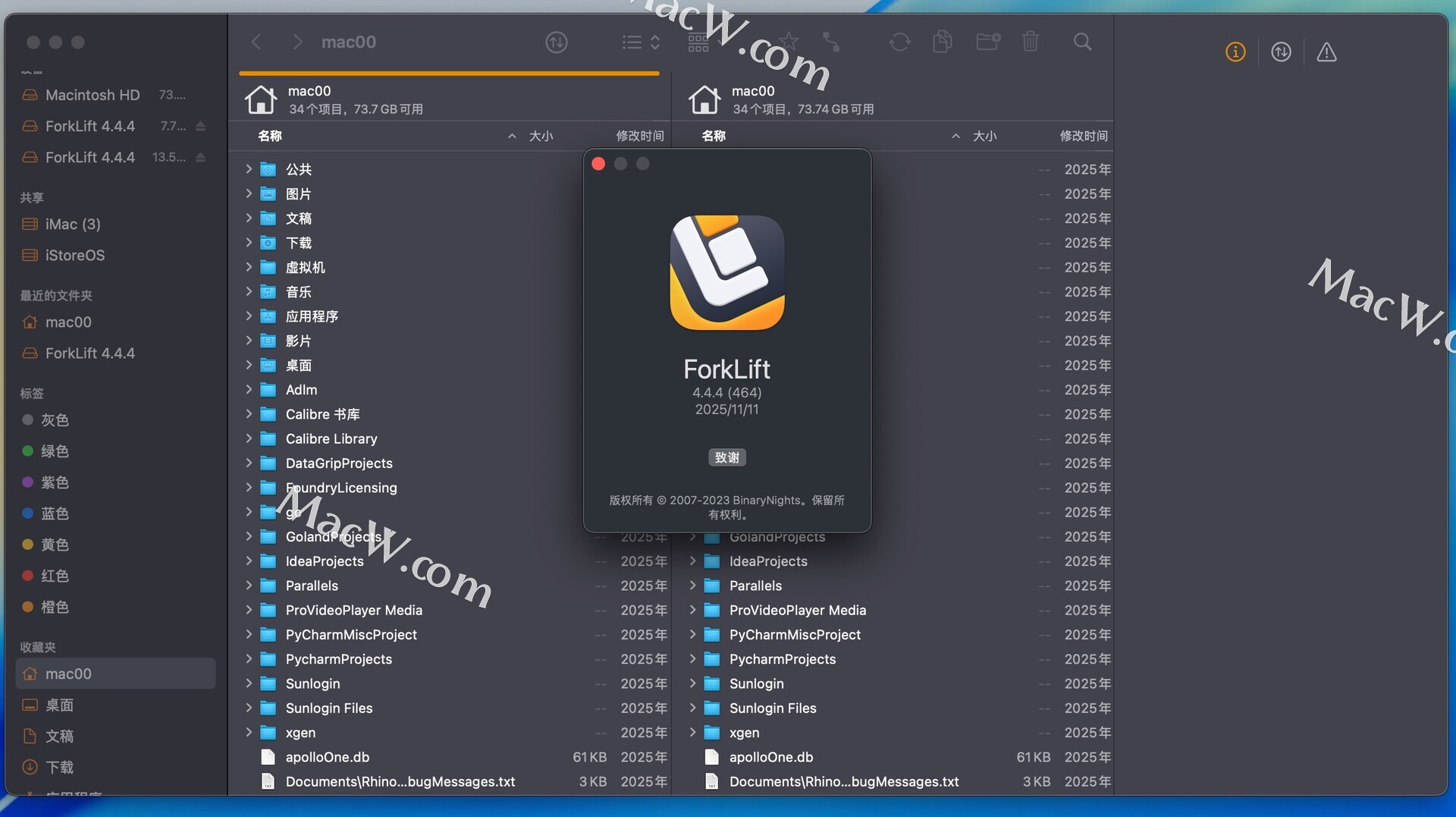Select apolloOne.db in the right pane

pyautogui.click(x=770, y=757)
